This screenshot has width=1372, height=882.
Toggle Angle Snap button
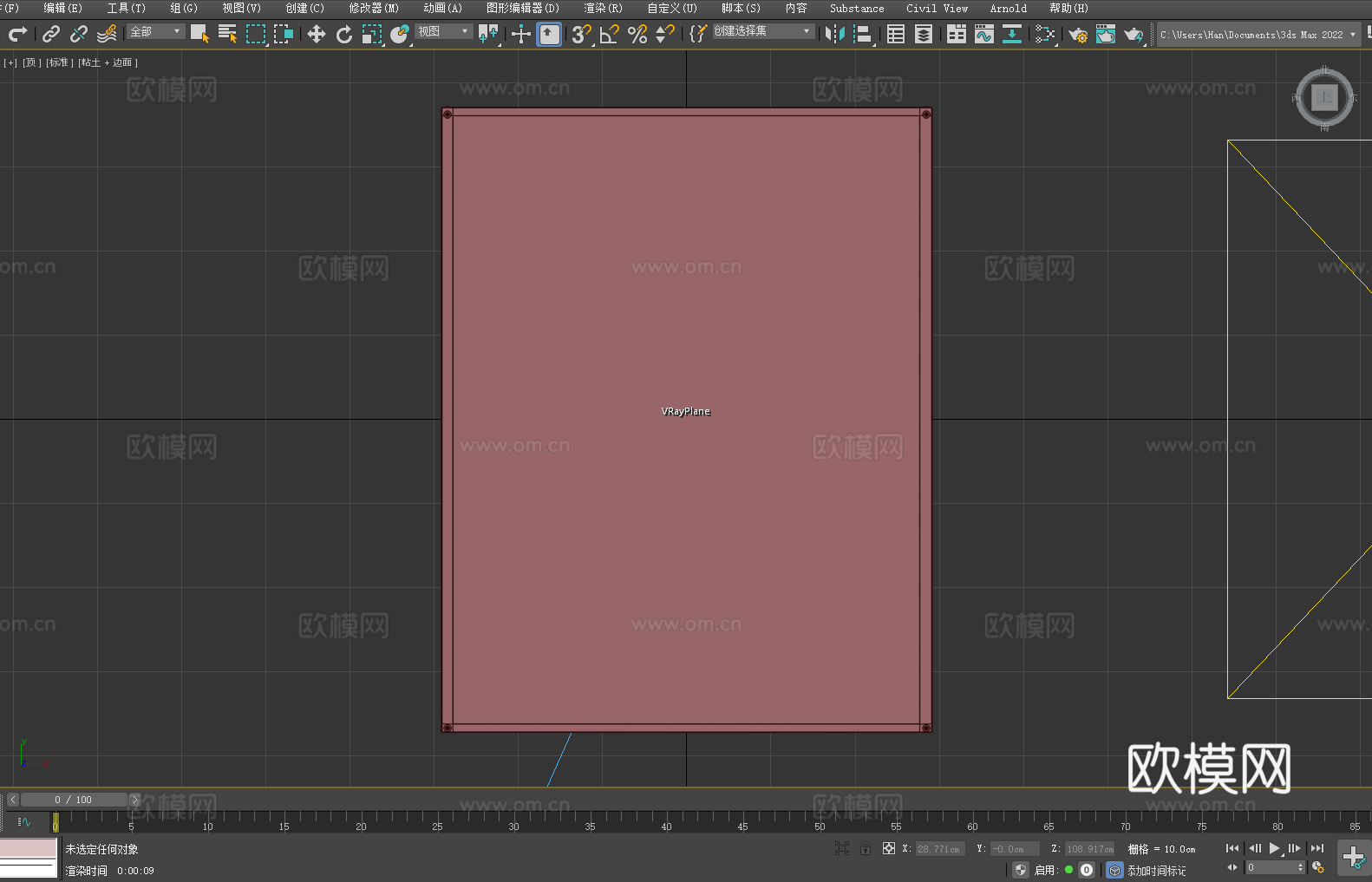click(x=610, y=34)
